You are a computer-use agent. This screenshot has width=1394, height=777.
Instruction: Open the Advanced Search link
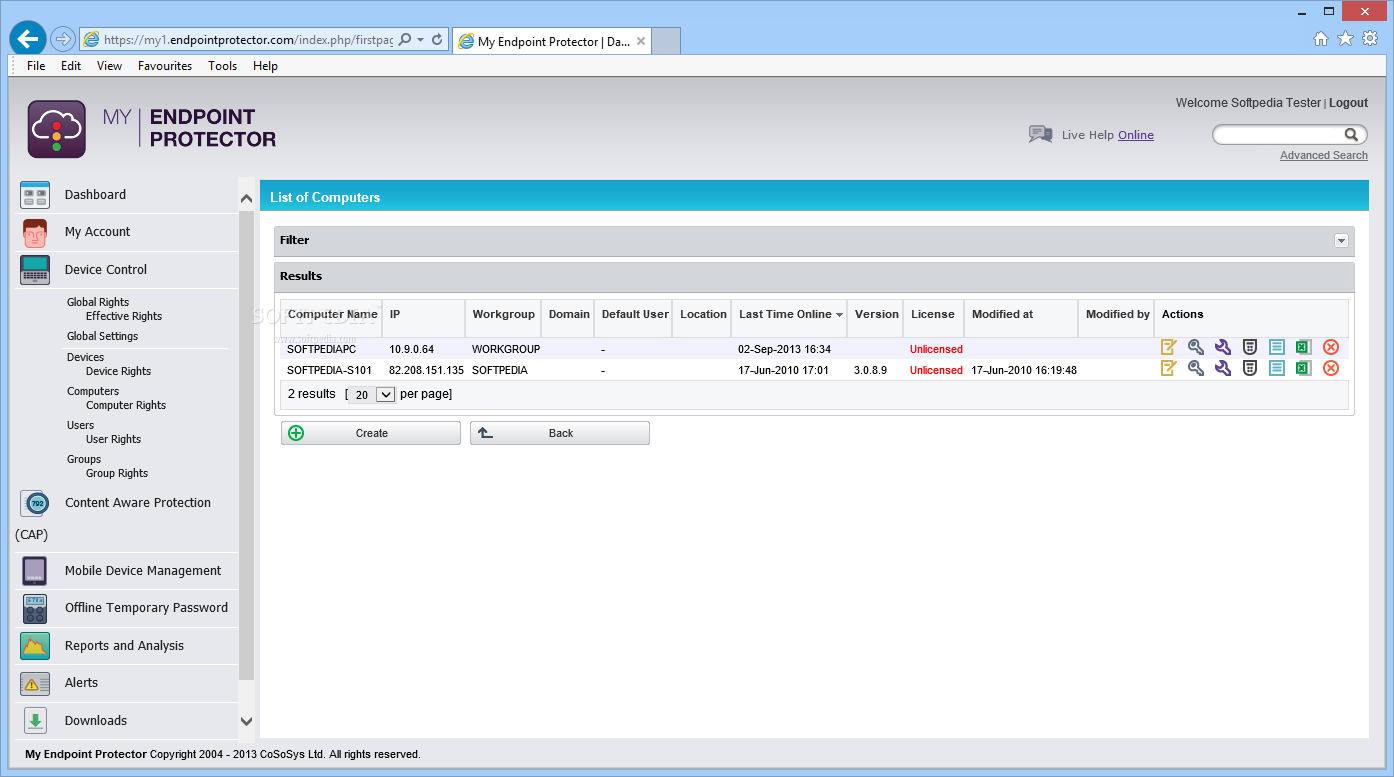tap(1324, 155)
